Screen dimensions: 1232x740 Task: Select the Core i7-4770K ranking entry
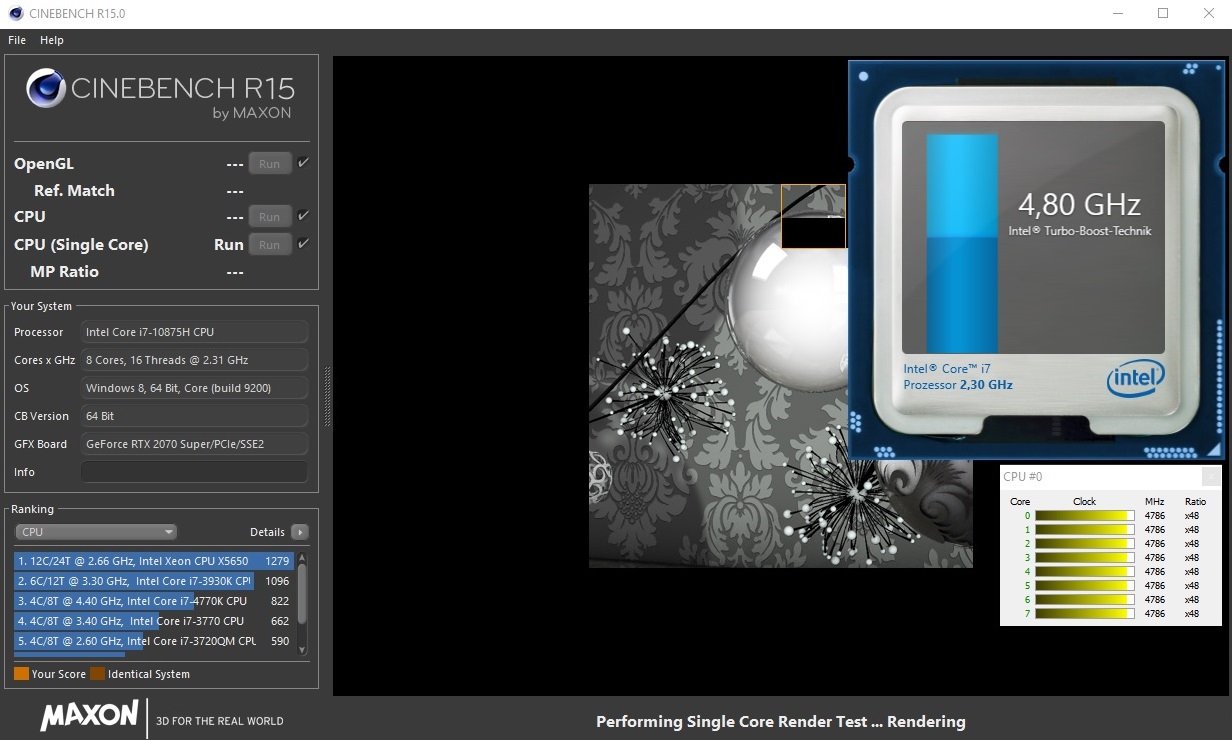point(153,601)
